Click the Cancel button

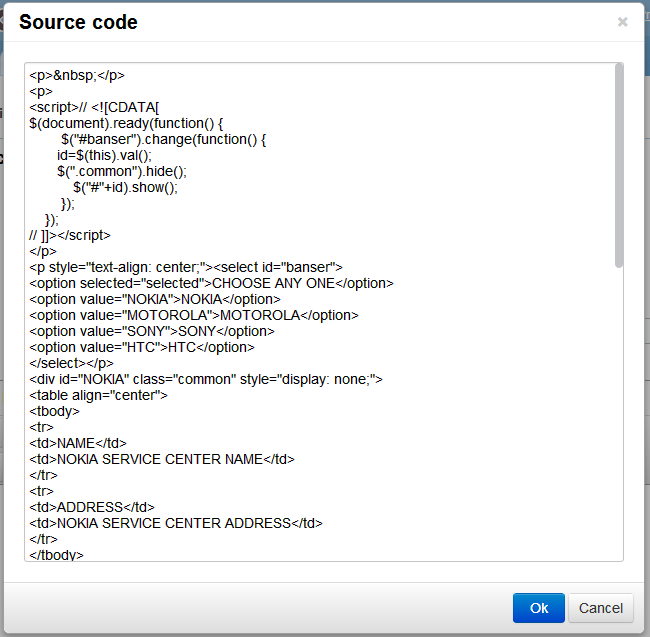[x=600, y=608]
